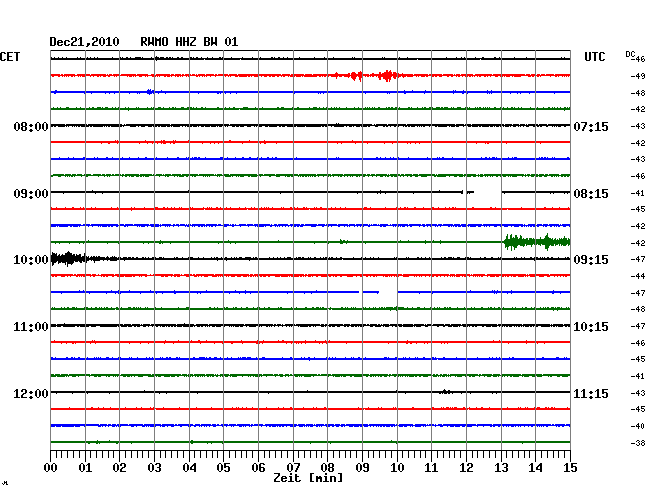Select the DC value -49
This screenshot has width=650, height=494.
[638, 76]
